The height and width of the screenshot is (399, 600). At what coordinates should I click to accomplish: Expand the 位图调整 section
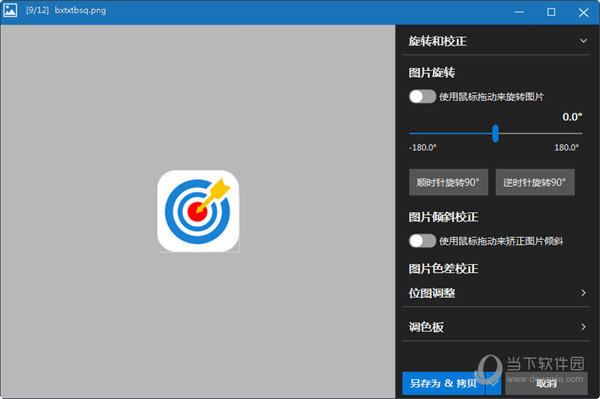[x=496, y=293]
